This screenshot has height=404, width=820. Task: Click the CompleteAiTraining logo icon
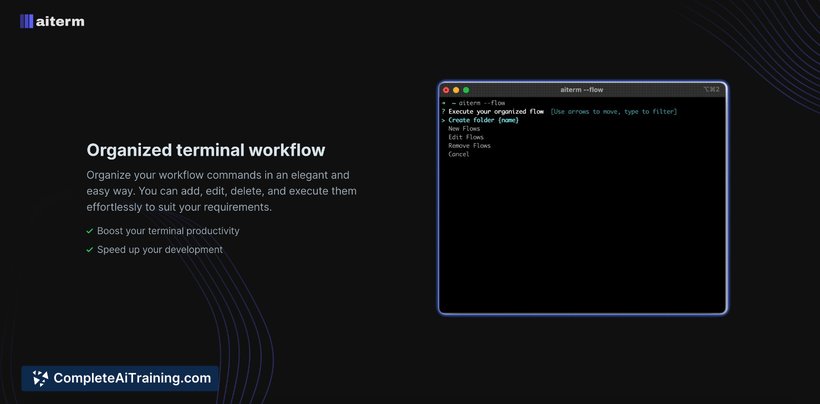pos(40,378)
